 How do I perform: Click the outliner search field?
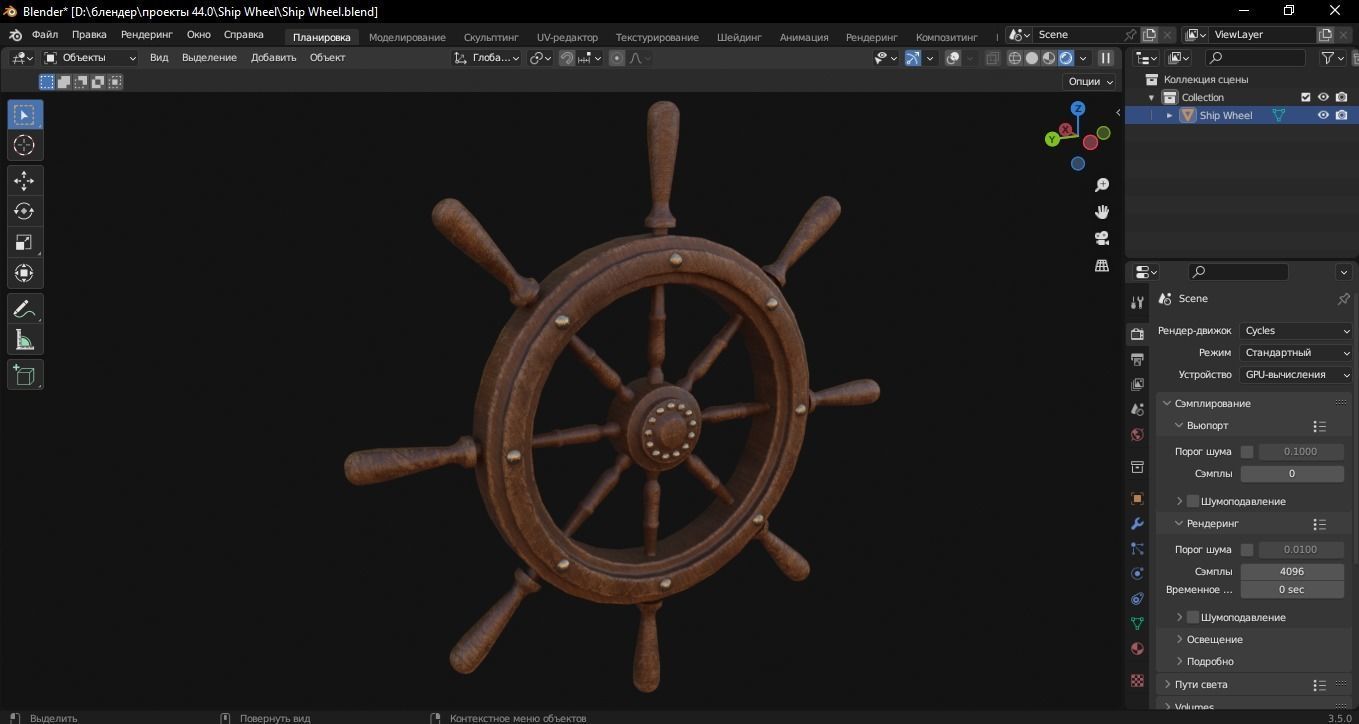1256,58
